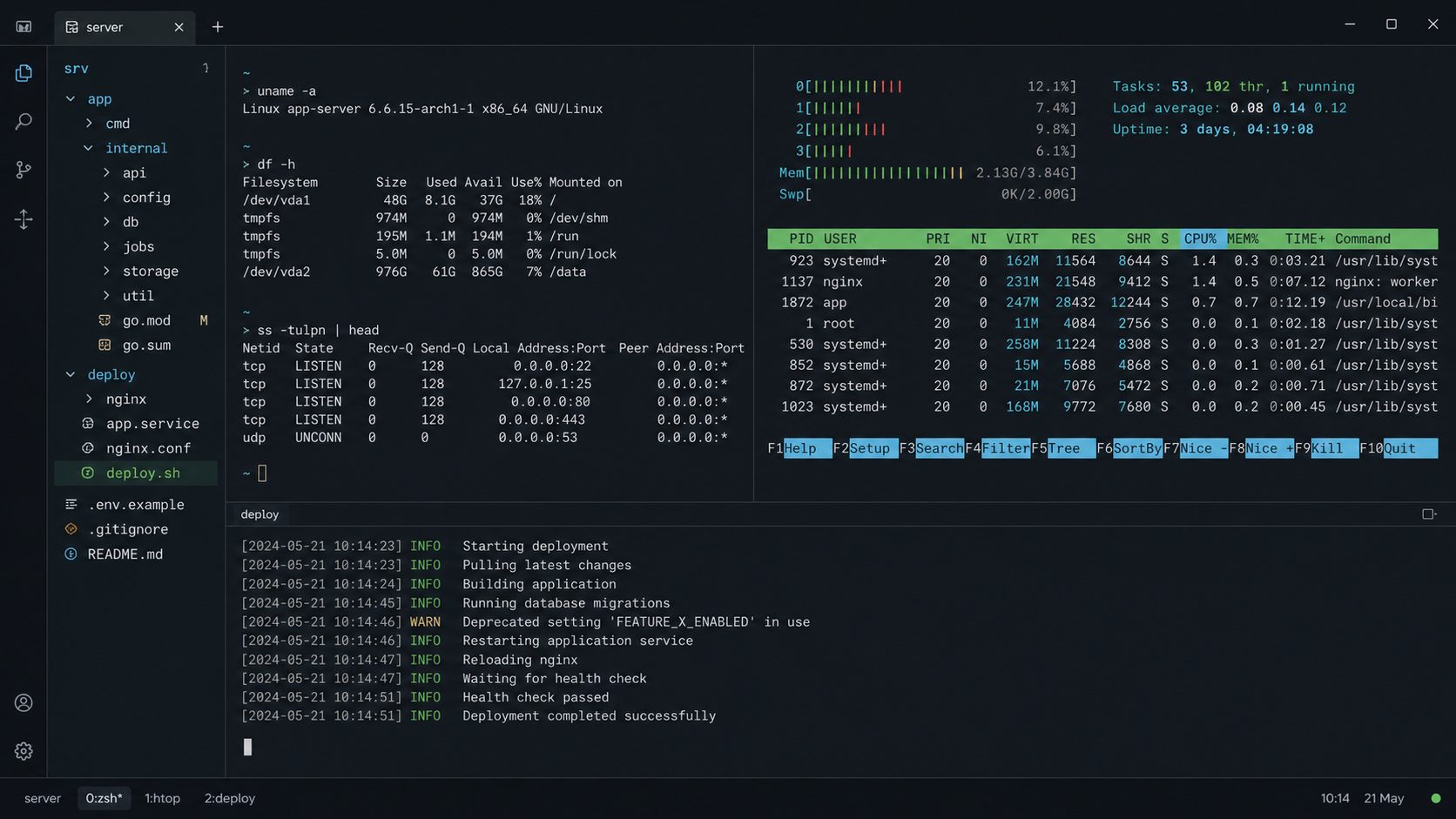Image resolution: width=1456 pixels, height=819 pixels.
Task: Click the 10:14 clock in status bar
Action: [1335, 798]
